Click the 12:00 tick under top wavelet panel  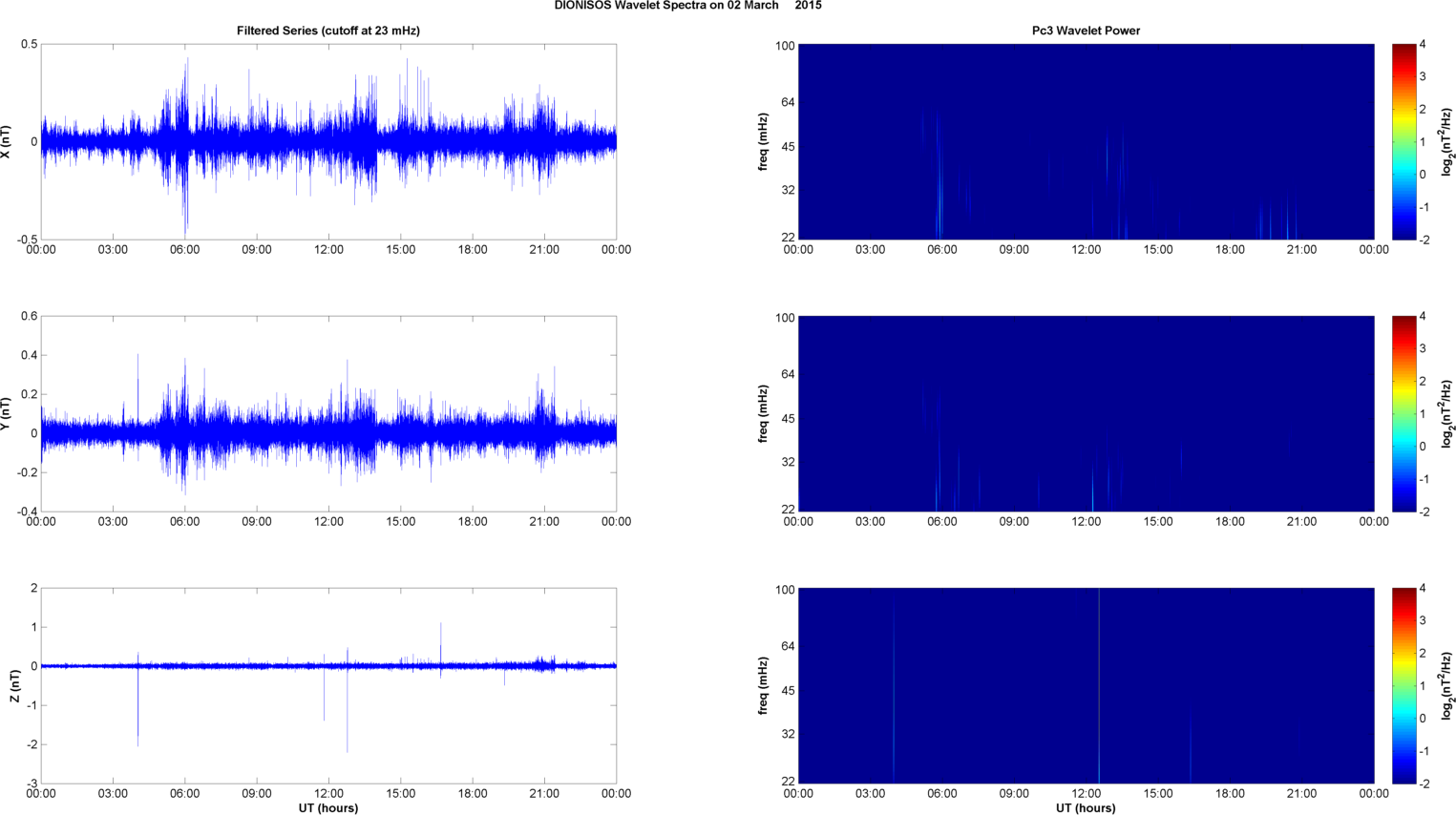tap(1087, 250)
